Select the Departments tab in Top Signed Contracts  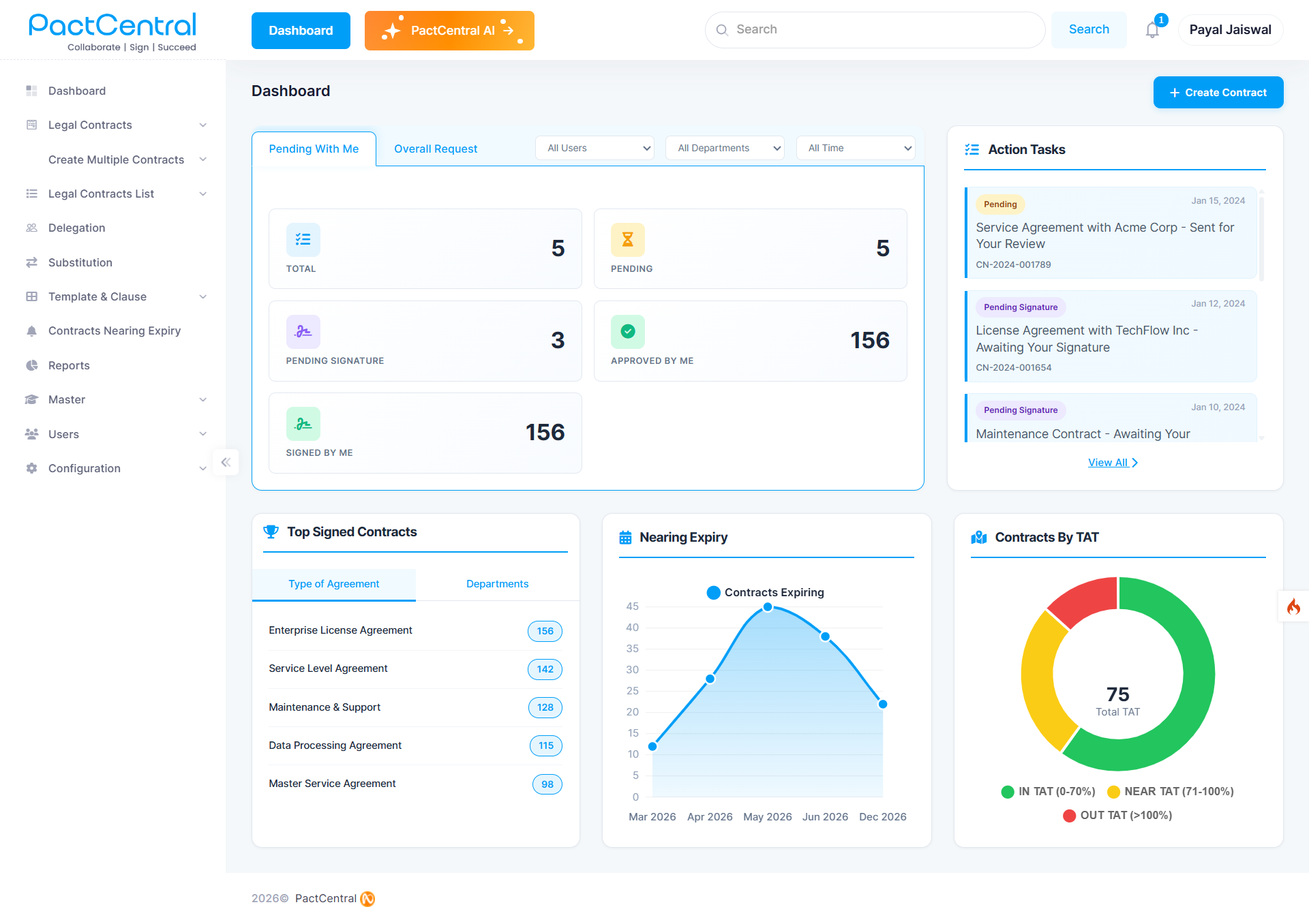click(497, 584)
